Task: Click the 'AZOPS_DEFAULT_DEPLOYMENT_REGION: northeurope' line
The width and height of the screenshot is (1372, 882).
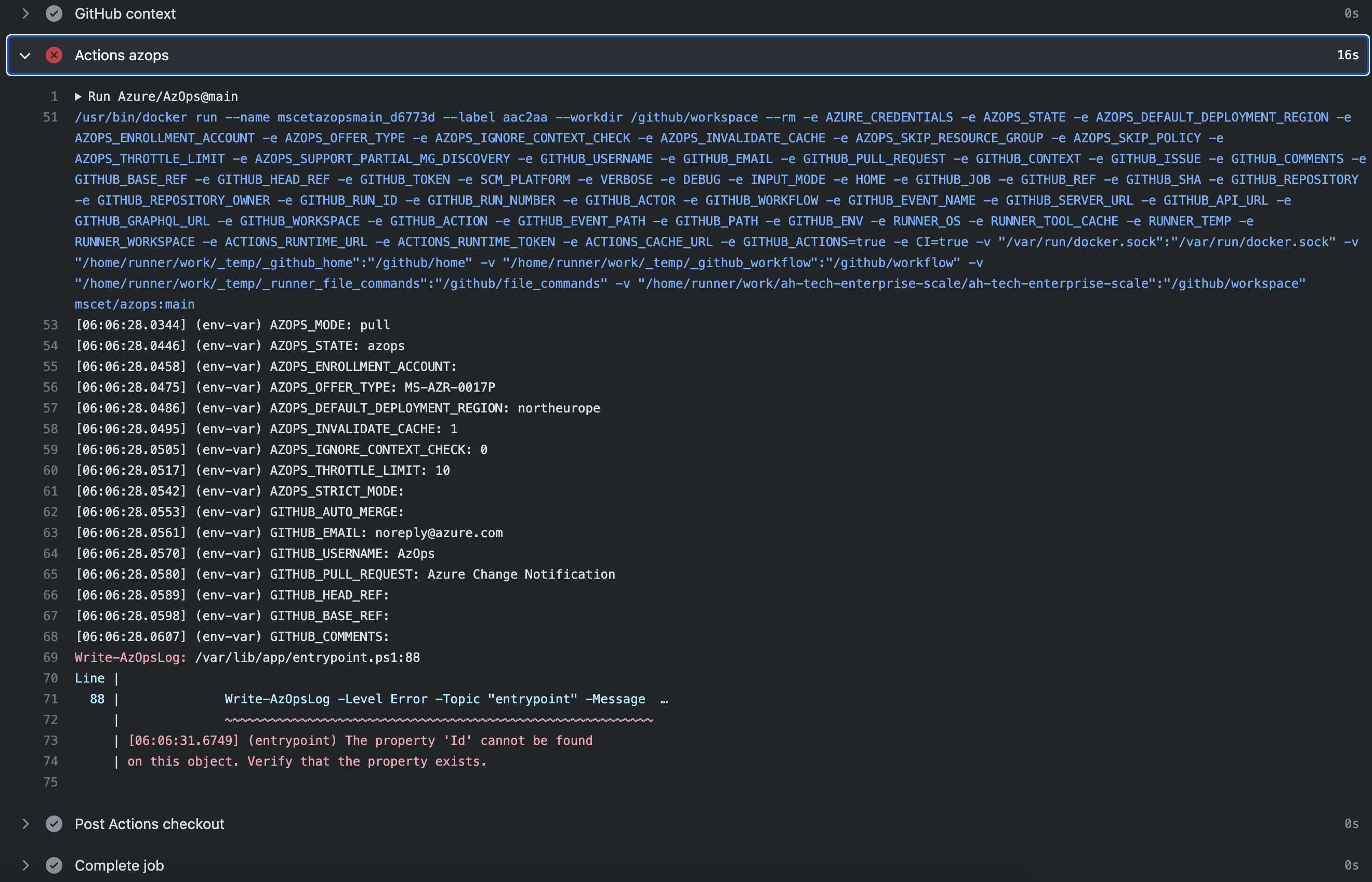Action: [x=338, y=408]
